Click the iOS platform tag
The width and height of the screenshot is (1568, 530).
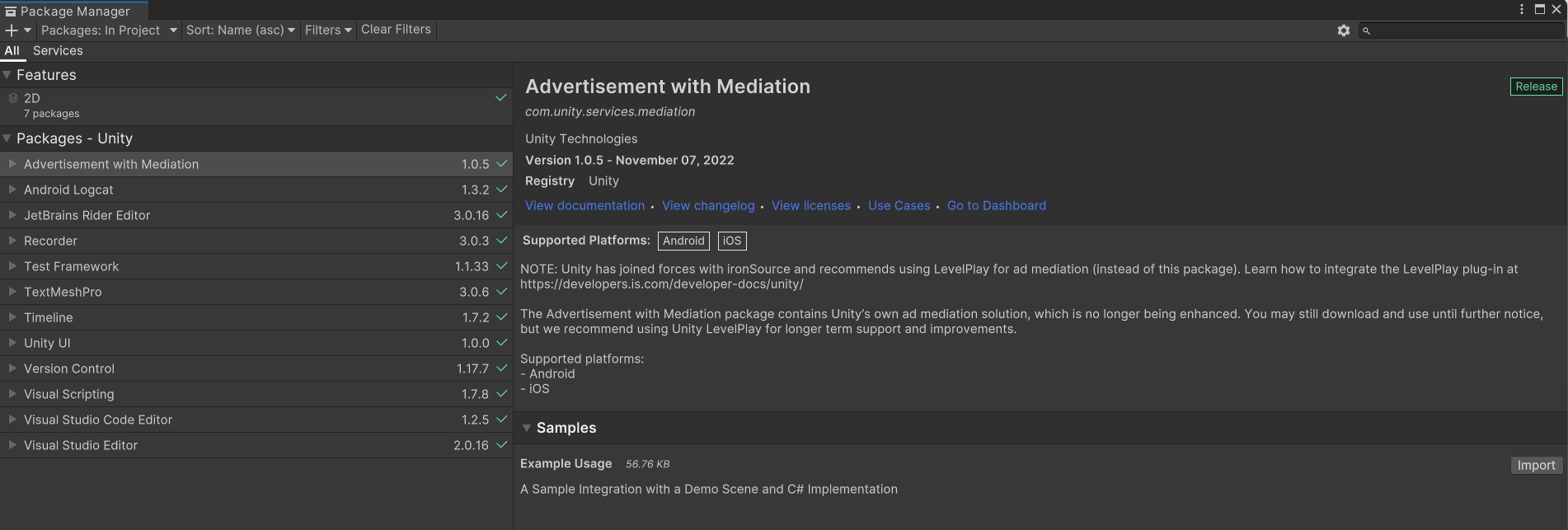click(732, 241)
